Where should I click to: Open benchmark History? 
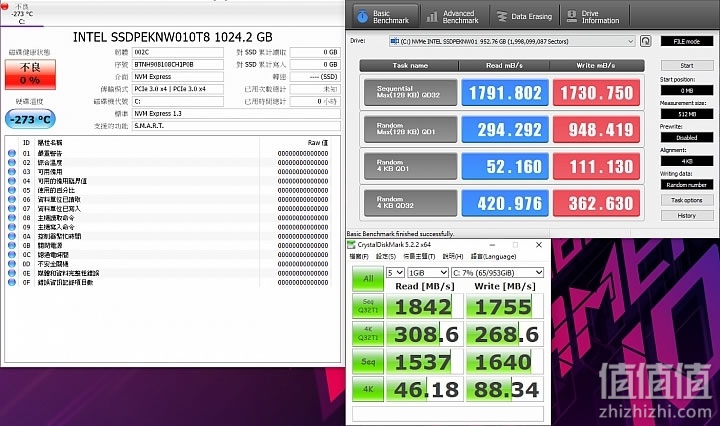pos(686,215)
